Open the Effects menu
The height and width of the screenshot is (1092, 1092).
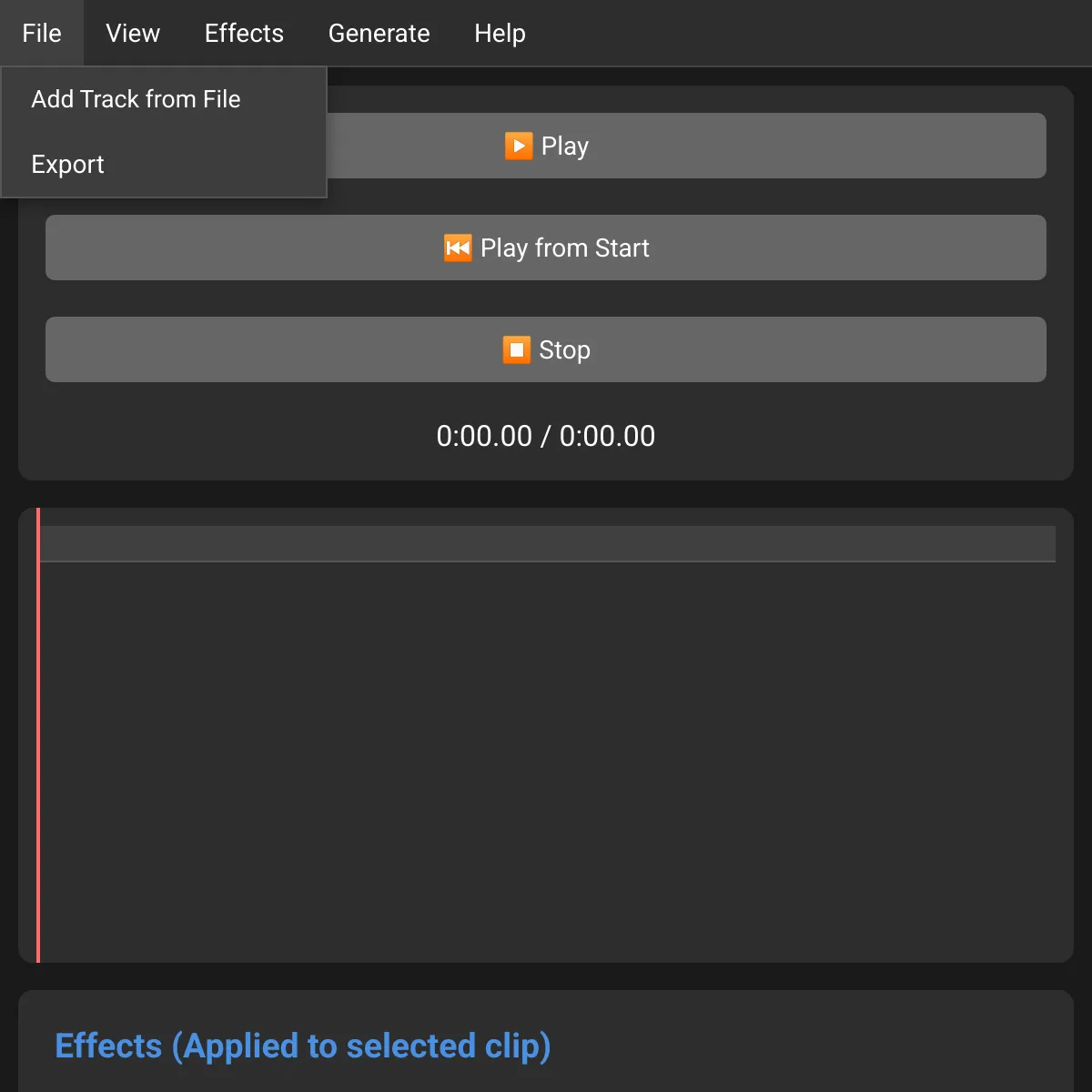pos(244,33)
